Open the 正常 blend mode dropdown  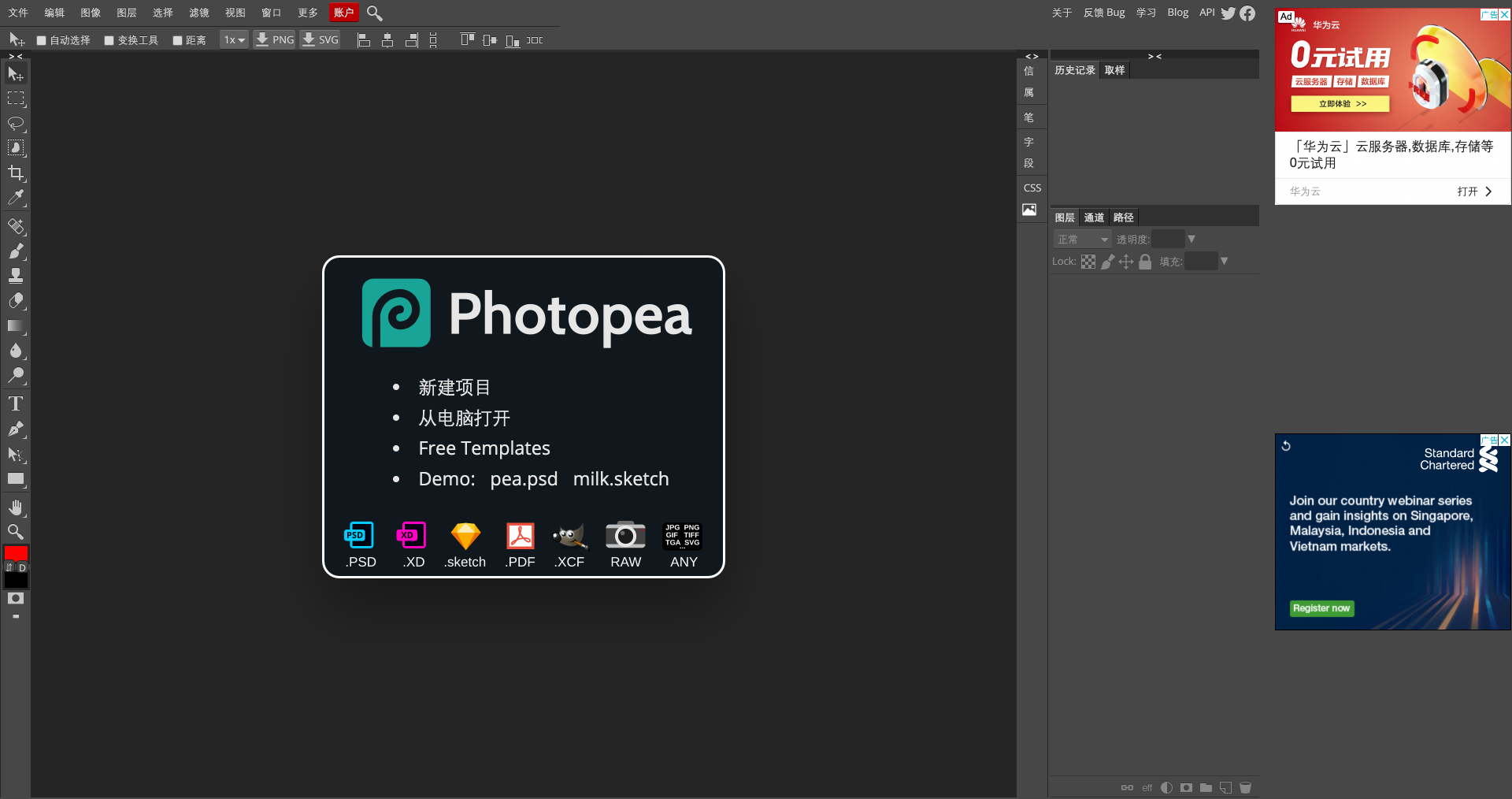[x=1082, y=240]
